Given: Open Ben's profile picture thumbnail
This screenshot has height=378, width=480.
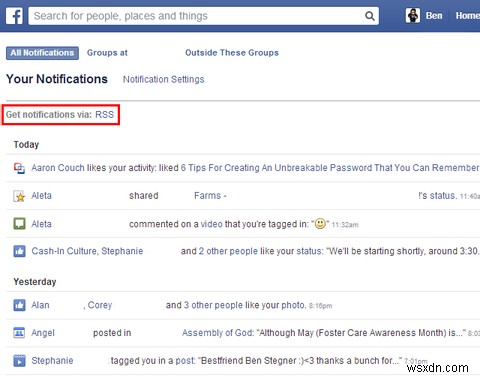Looking at the screenshot, I should coord(413,15).
